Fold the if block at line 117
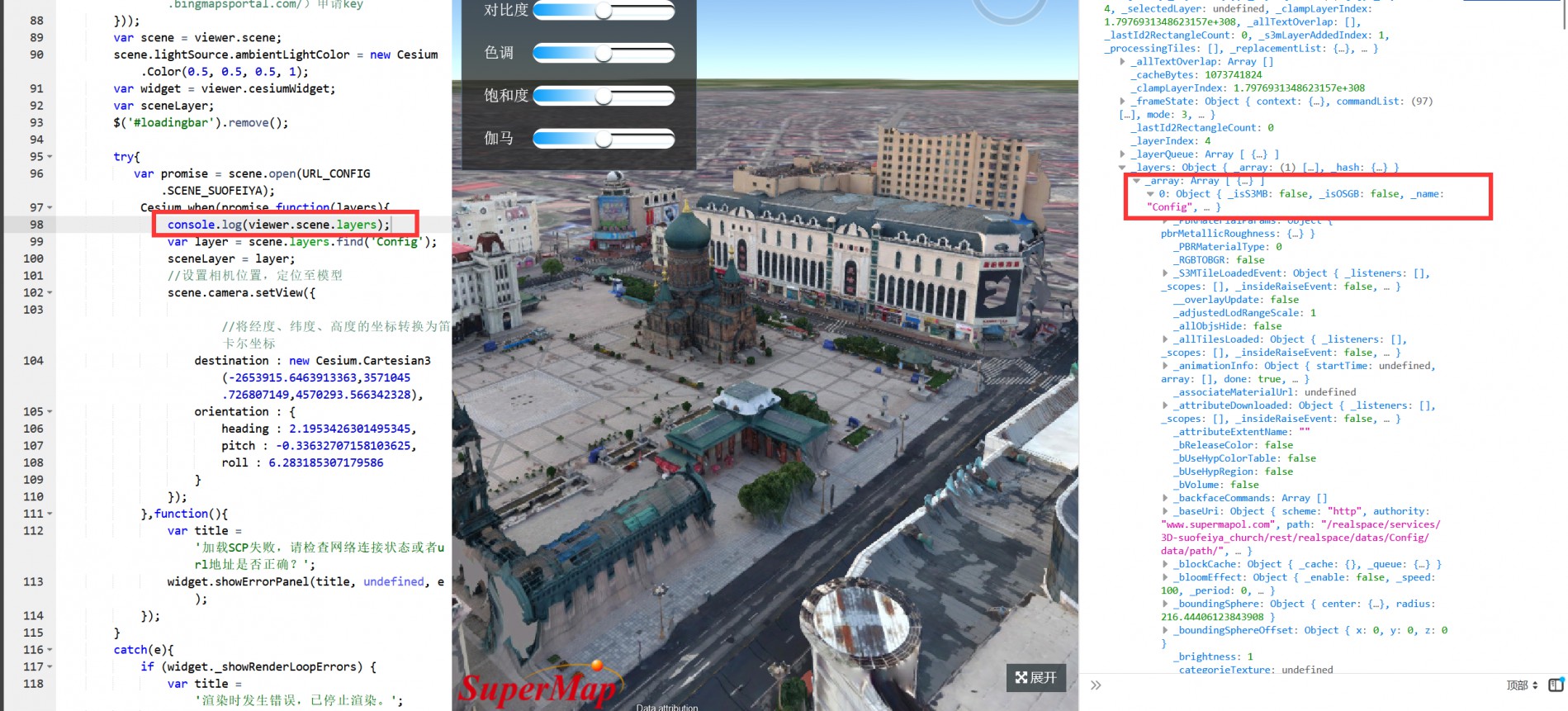Screen dimensions: 1568x711 [50, 667]
